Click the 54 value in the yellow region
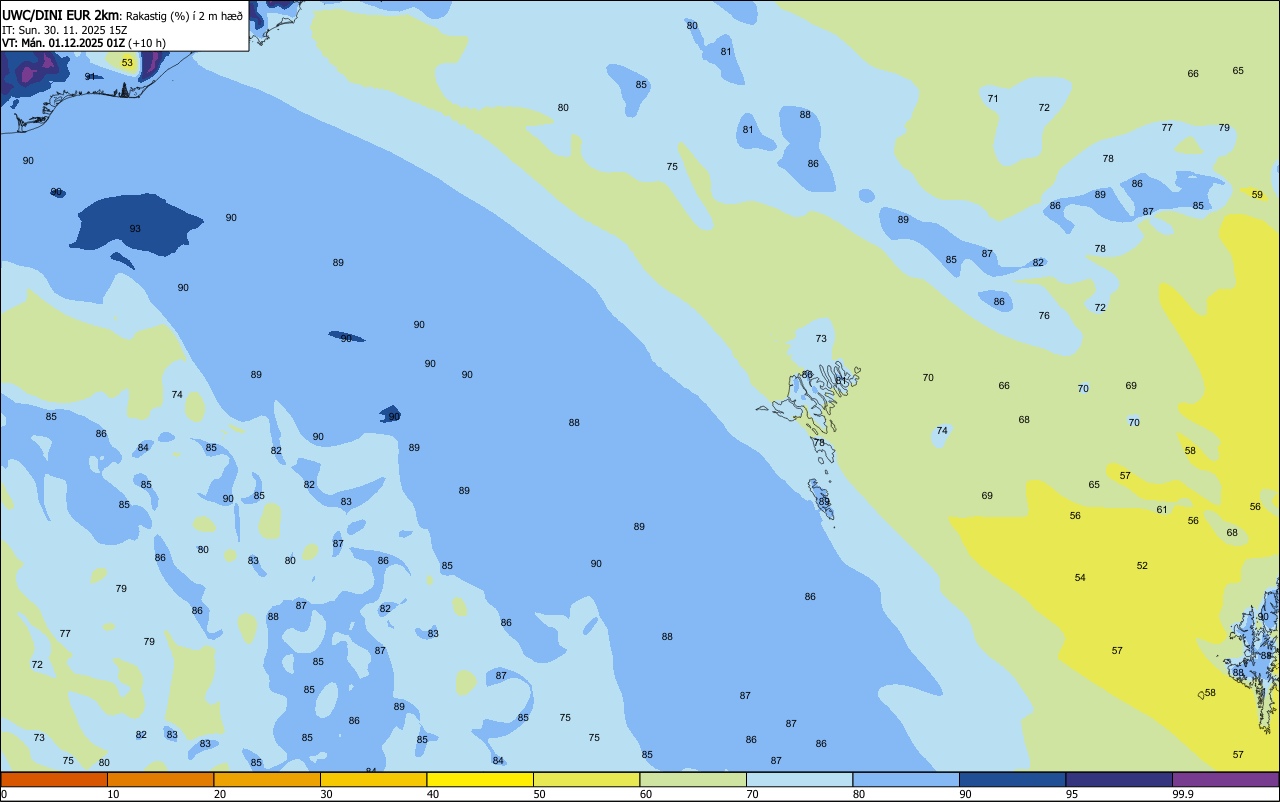Screen dimensions: 1280x802 1080,578
